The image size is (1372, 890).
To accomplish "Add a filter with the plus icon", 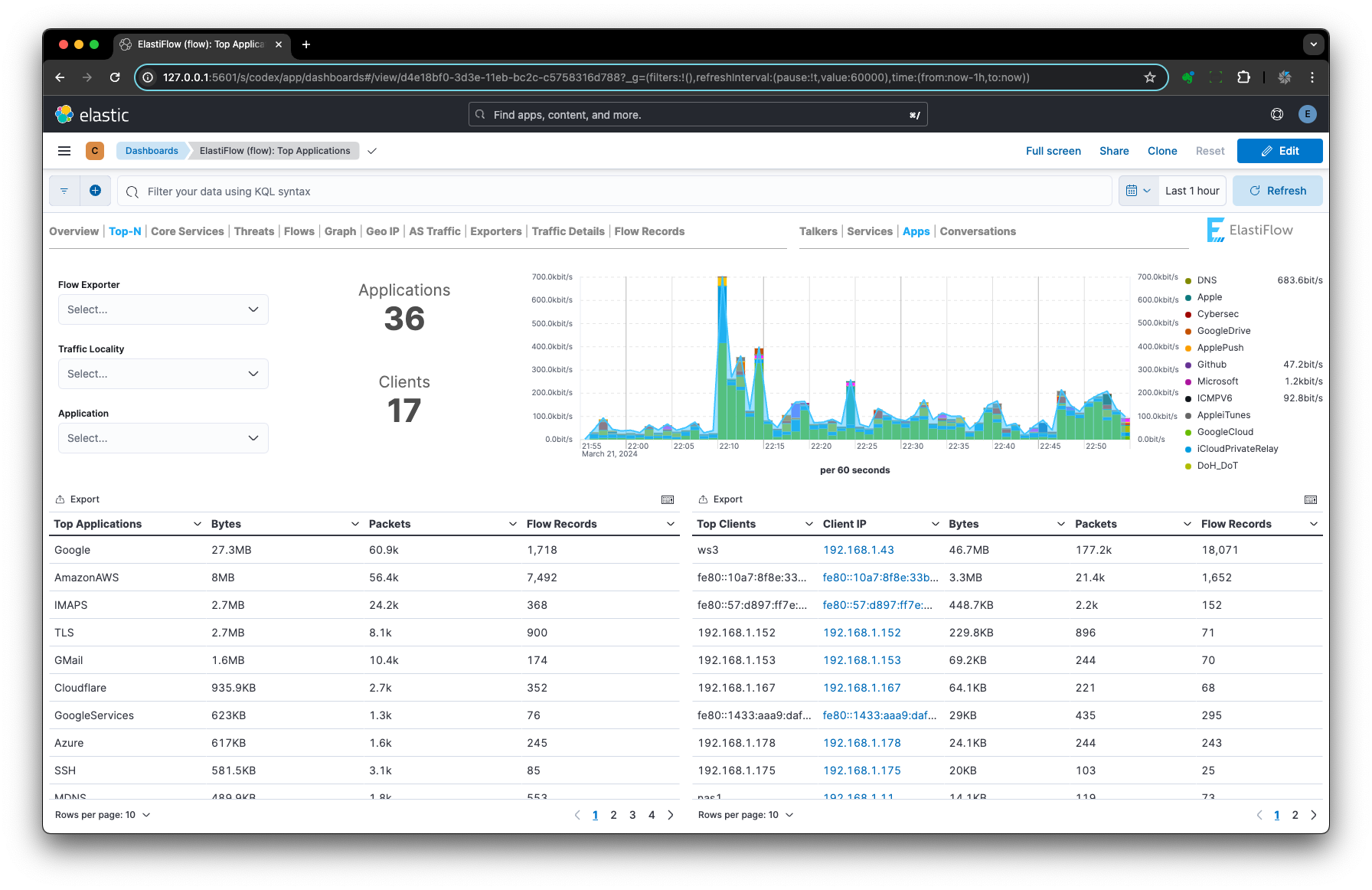I will pyautogui.click(x=95, y=191).
